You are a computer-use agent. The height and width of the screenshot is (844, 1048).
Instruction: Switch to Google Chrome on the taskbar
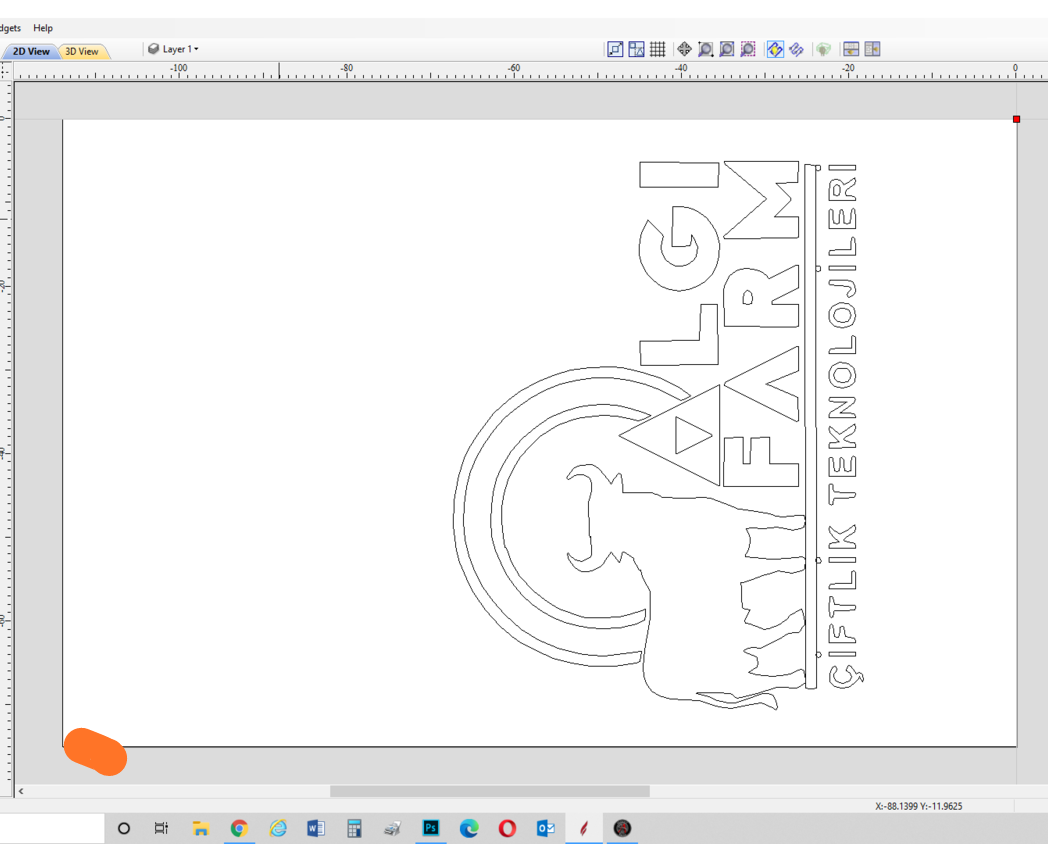click(x=239, y=829)
